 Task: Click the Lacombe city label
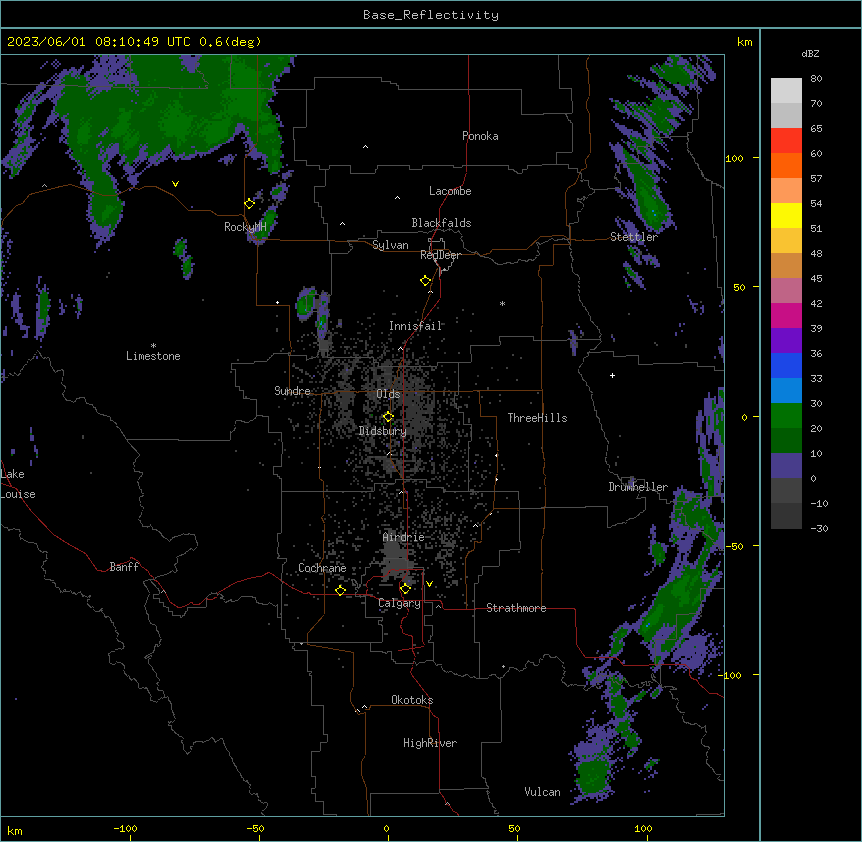point(450,191)
